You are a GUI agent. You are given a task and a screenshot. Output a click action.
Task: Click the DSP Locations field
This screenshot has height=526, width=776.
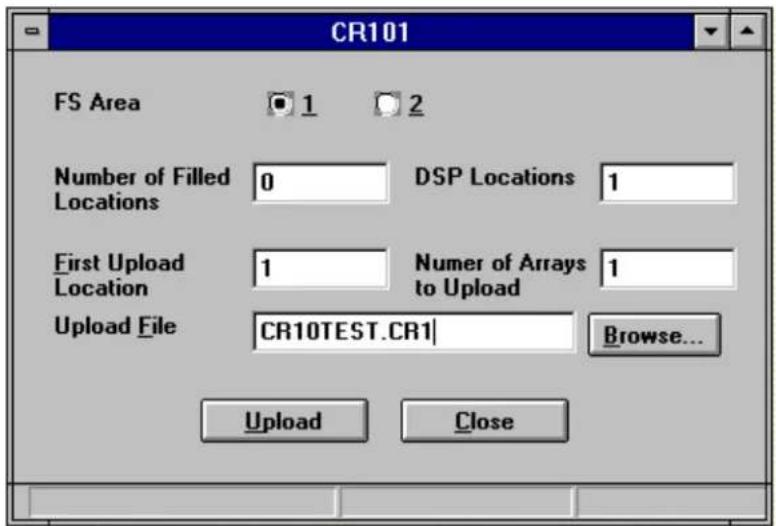[668, 183]
